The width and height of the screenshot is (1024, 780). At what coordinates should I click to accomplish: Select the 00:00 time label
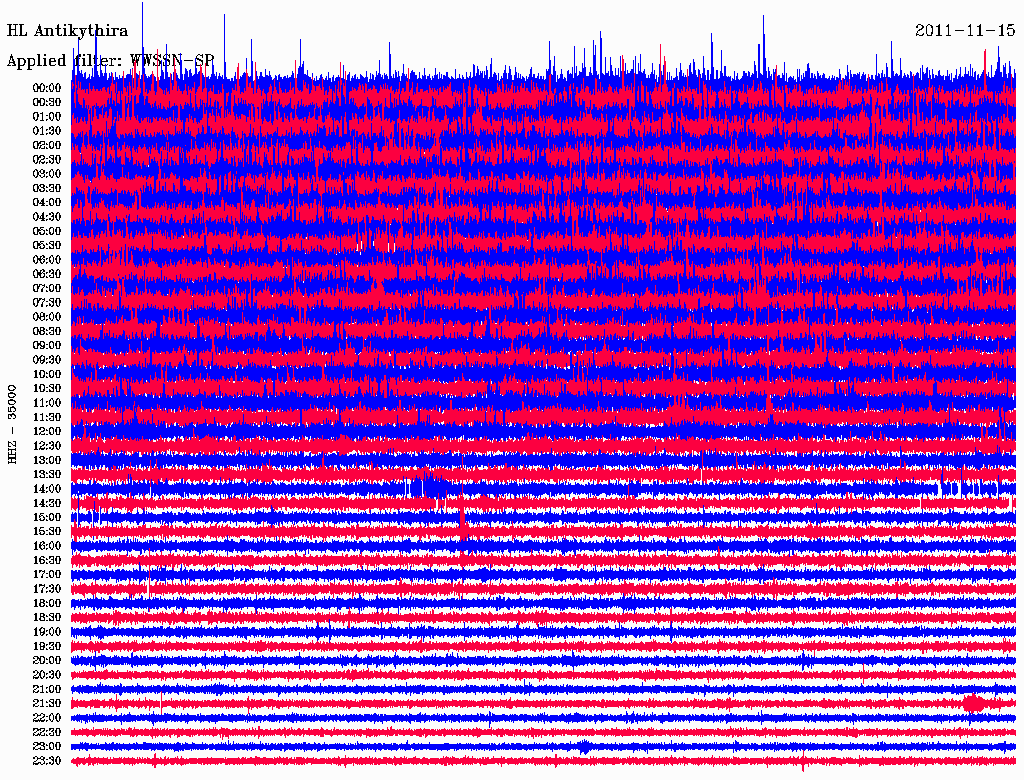(47, 88)
